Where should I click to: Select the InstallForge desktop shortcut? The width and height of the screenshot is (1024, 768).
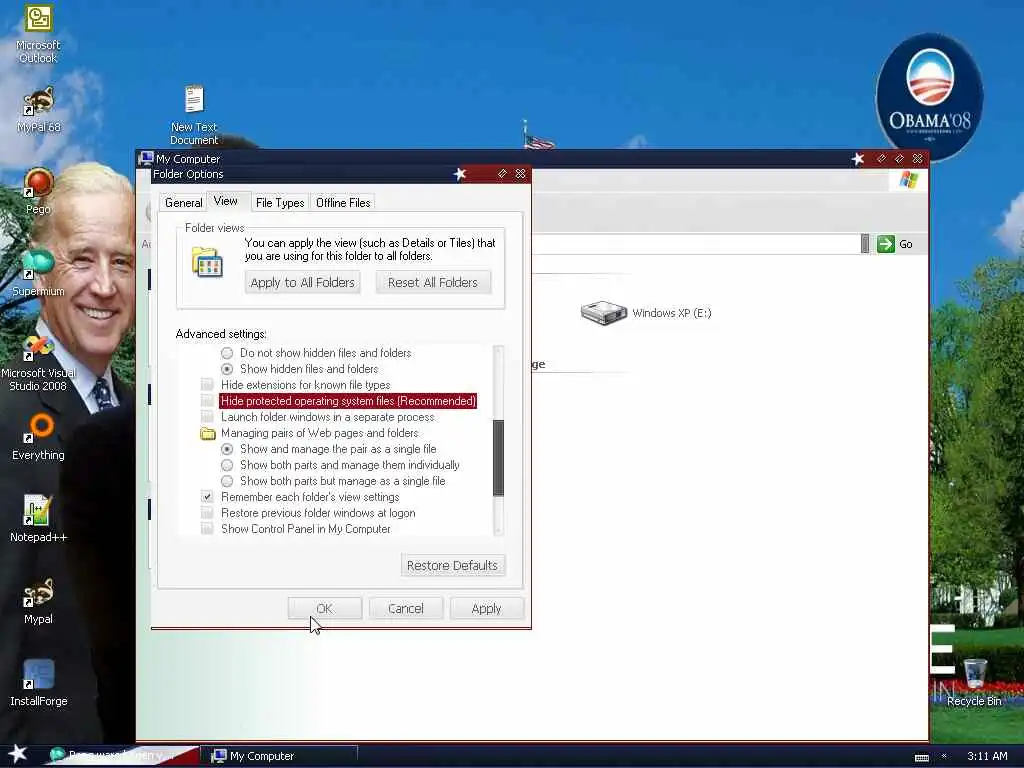(38, 683)
